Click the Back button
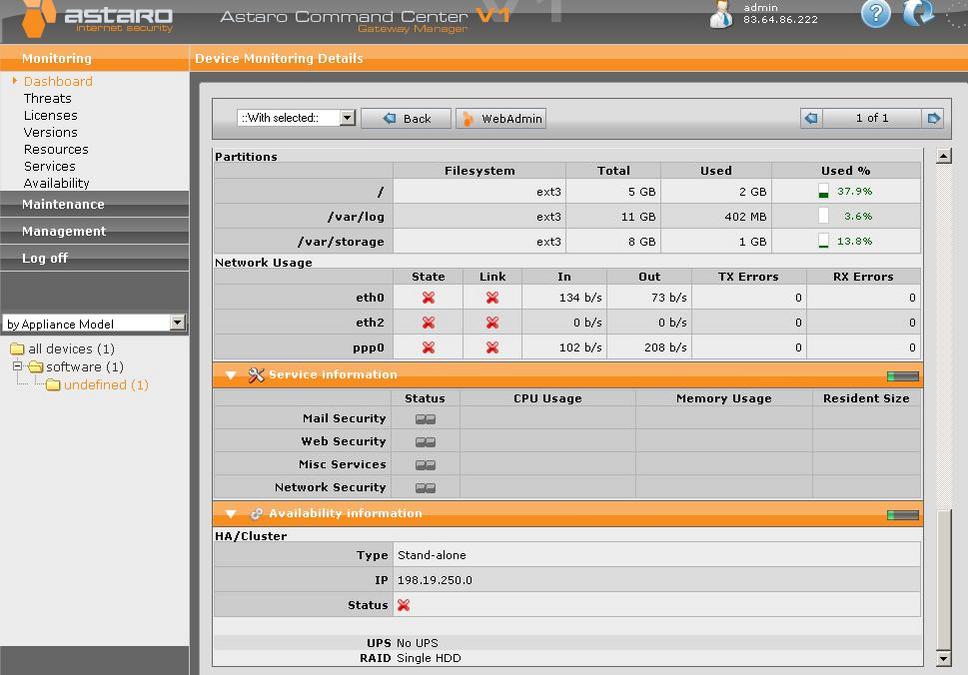The height and width of the screenshot is (675, 968). pyautogui.click(x=406, y=118)
